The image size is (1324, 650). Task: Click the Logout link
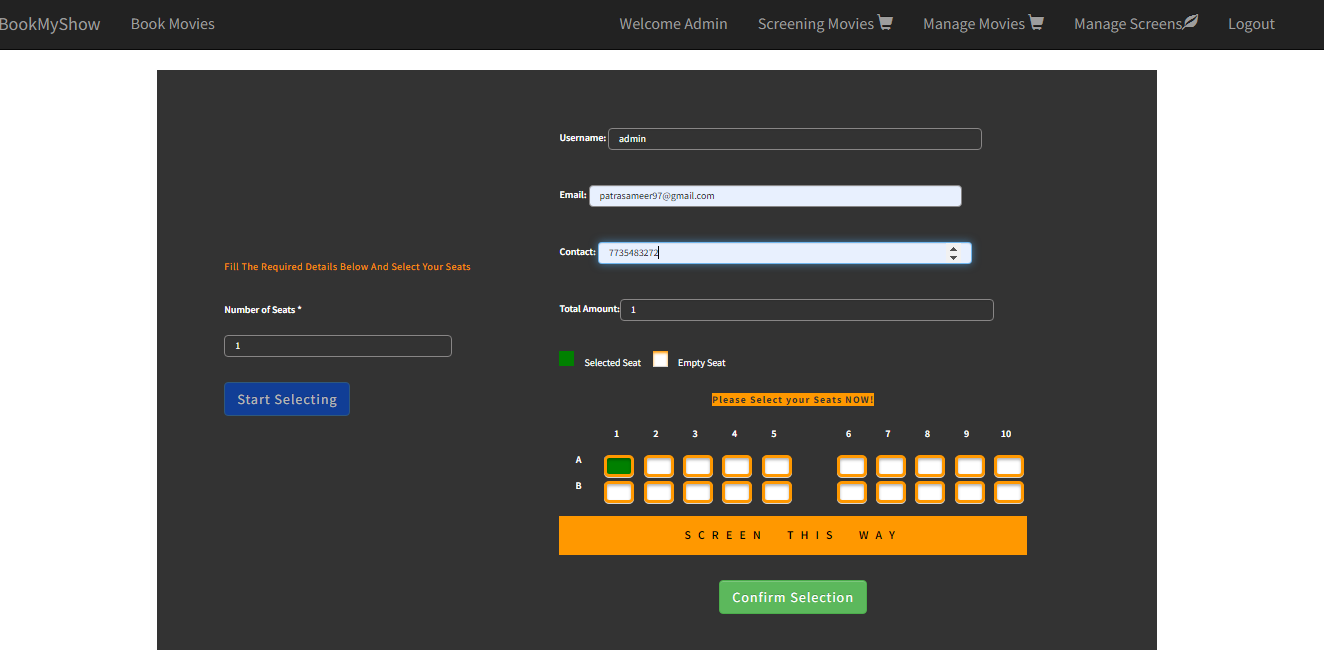coord(1251,22)
